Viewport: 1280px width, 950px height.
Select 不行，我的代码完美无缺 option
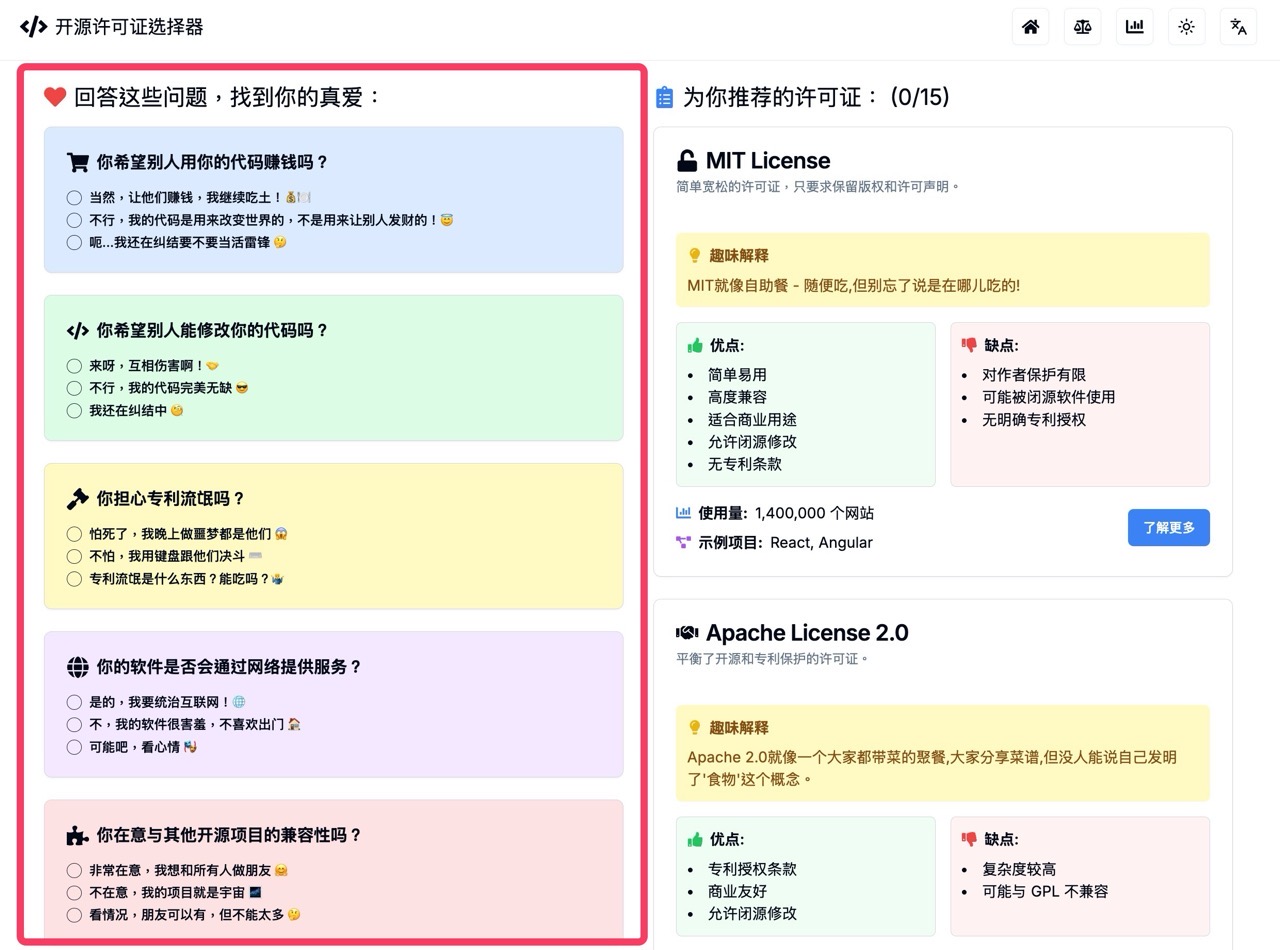[74, 388]
